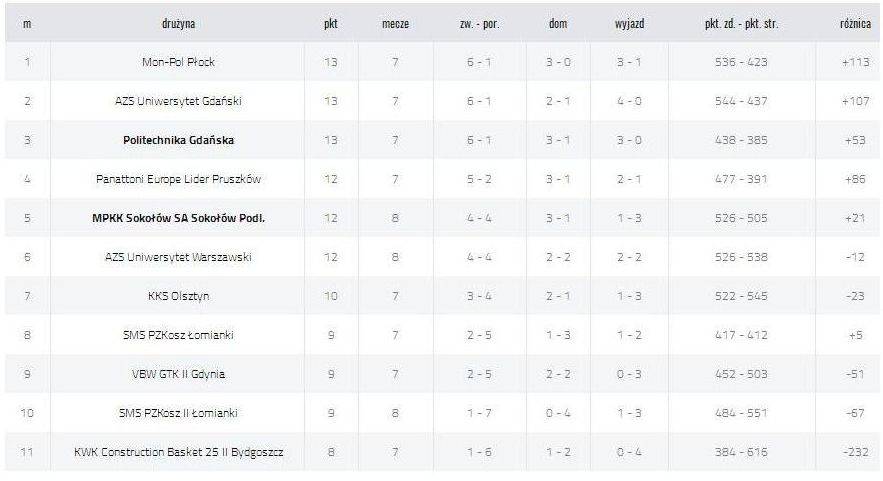Screen dimensions: 883x481
Task: Click SMS PZKosz Łomianki team name
Action: 178,335
